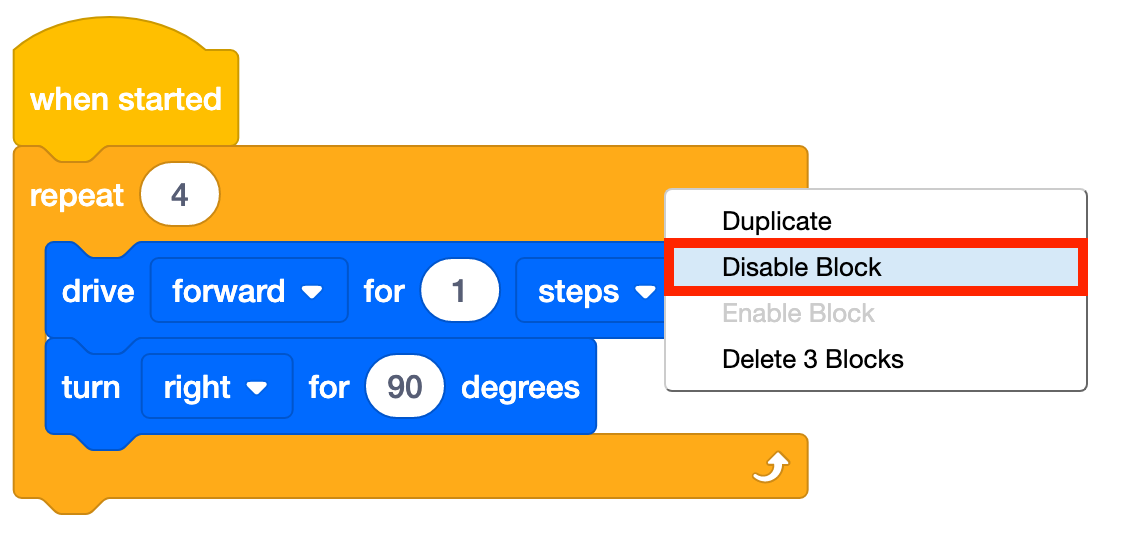Click the "for" text in the turn block

[x=328, y=388]
